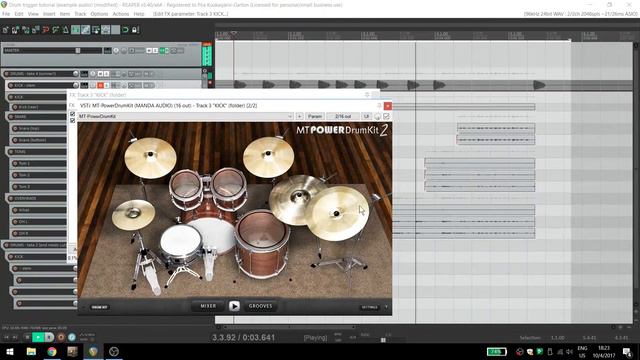Click the go-to-start transport button
Viewport: 640px width, 360px height.
click(6, 337)
